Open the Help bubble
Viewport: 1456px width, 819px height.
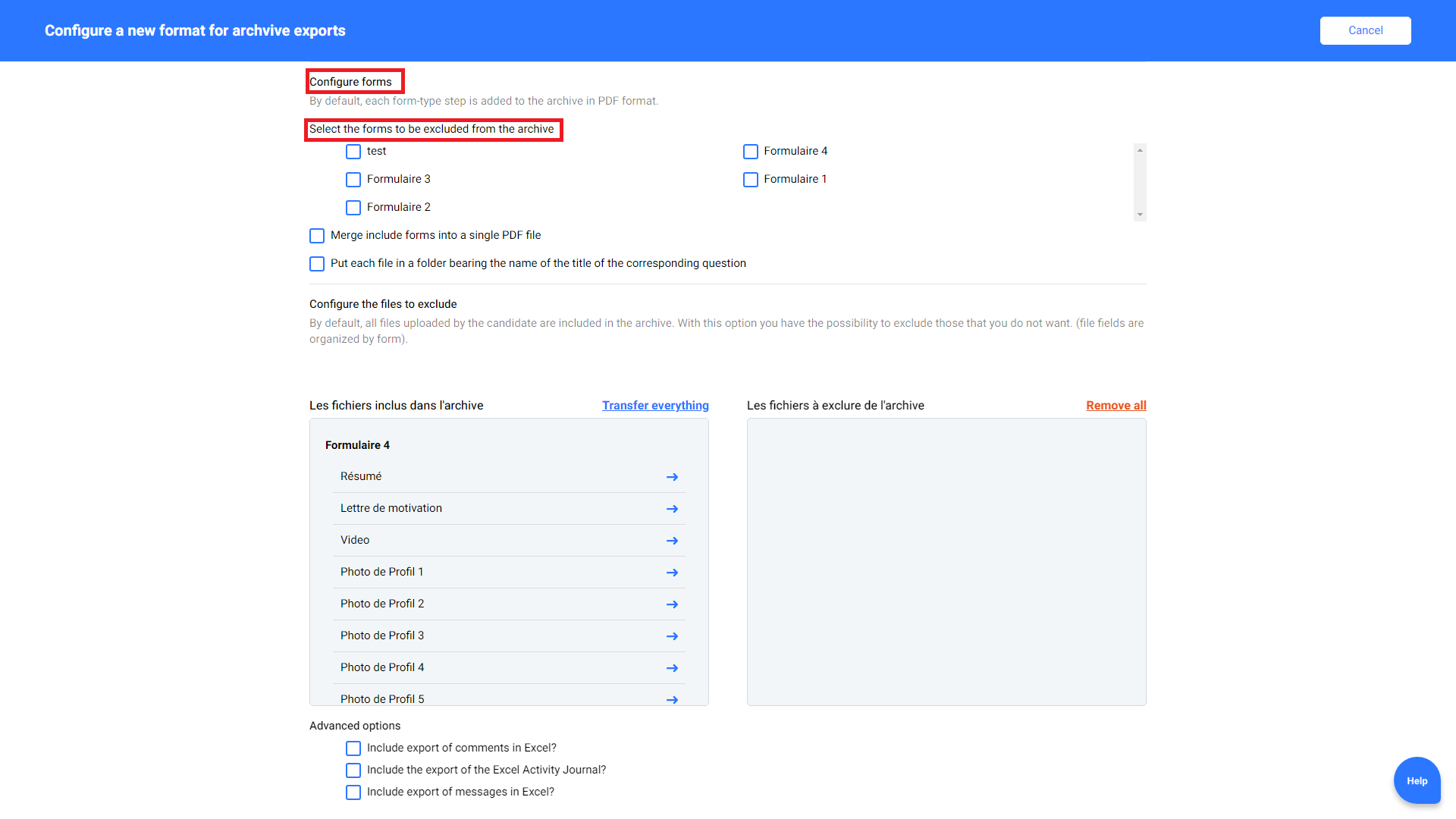pos(1417,780)
